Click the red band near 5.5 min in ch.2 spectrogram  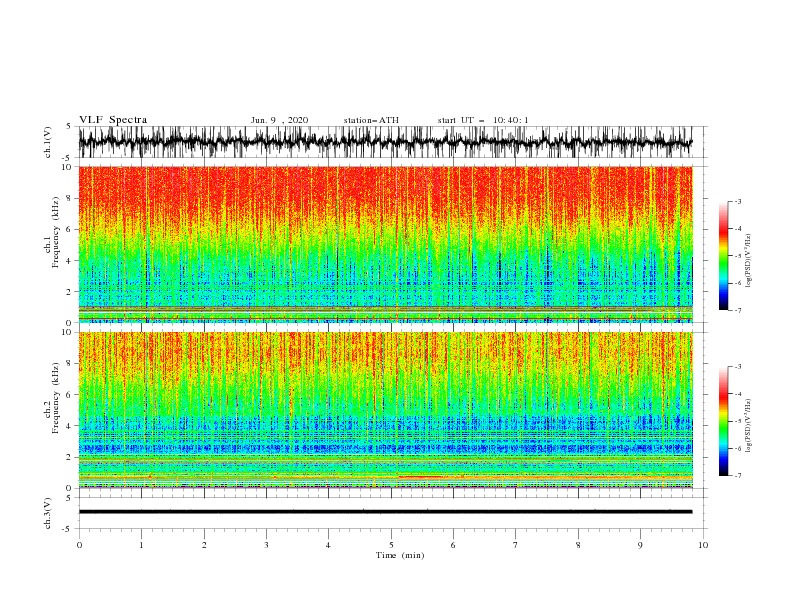[420, 477]
